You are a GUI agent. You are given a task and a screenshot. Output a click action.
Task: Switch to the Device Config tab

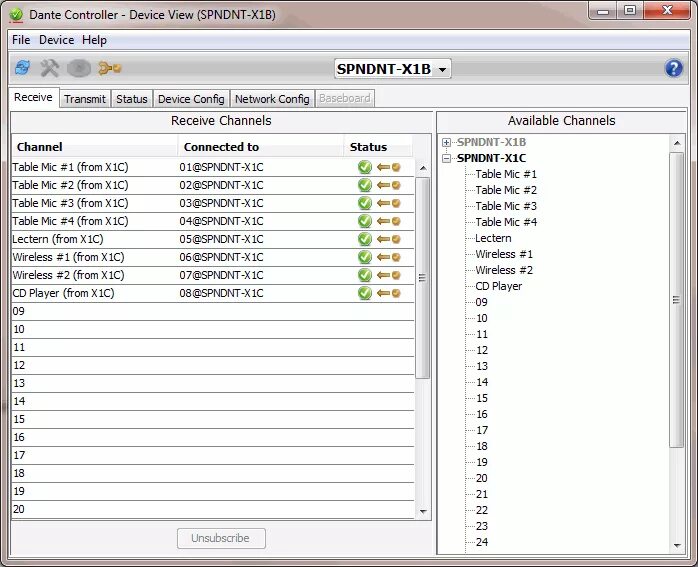pos(191,99)
